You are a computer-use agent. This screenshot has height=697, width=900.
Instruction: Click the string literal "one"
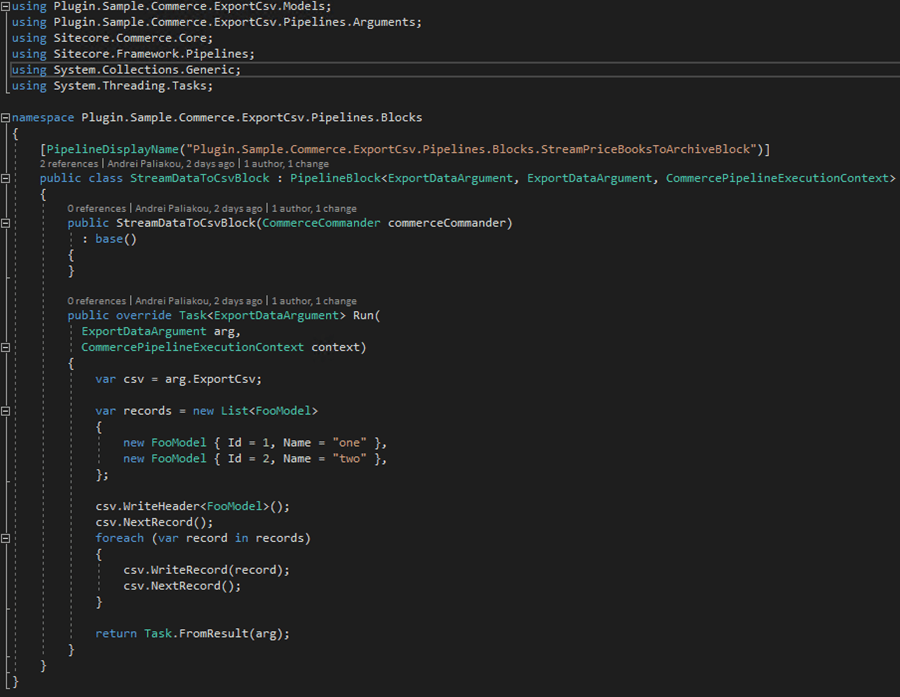[x=350, y=443]
